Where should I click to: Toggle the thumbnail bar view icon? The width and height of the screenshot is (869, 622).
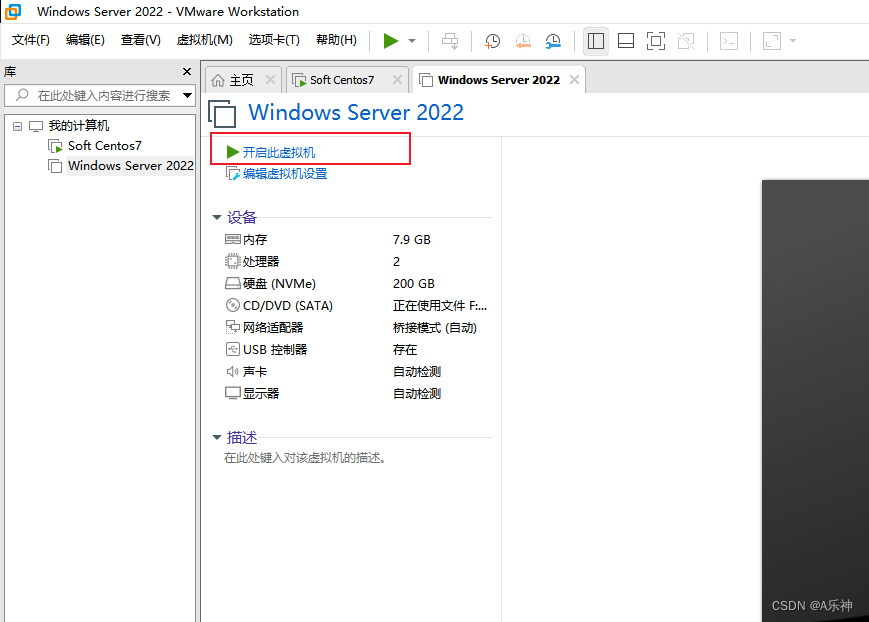626,40
